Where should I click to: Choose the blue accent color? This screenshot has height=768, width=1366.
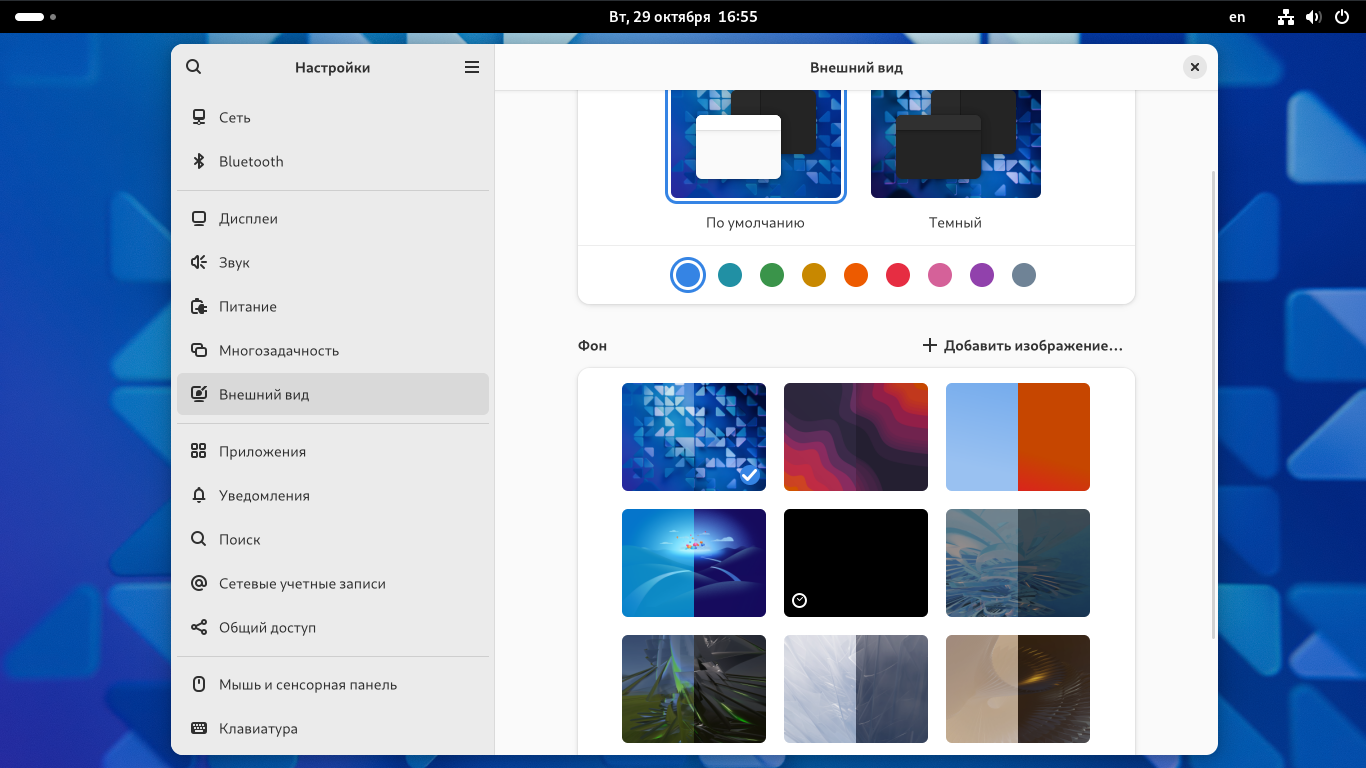pos(688,275)
